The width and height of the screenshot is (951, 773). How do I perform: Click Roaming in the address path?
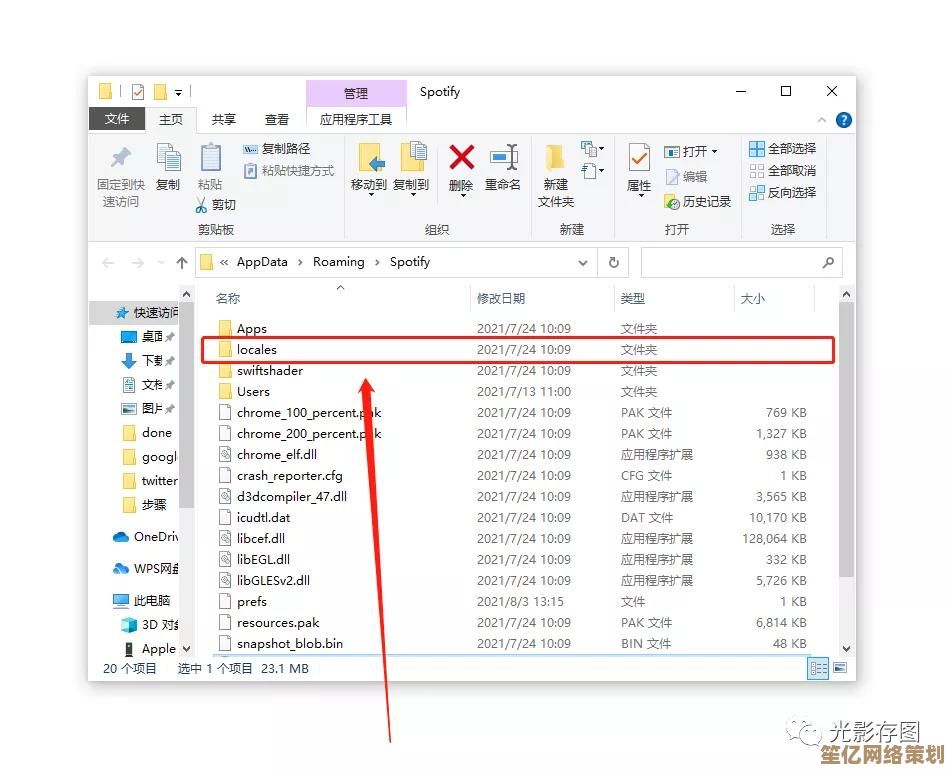coord(338,262)
